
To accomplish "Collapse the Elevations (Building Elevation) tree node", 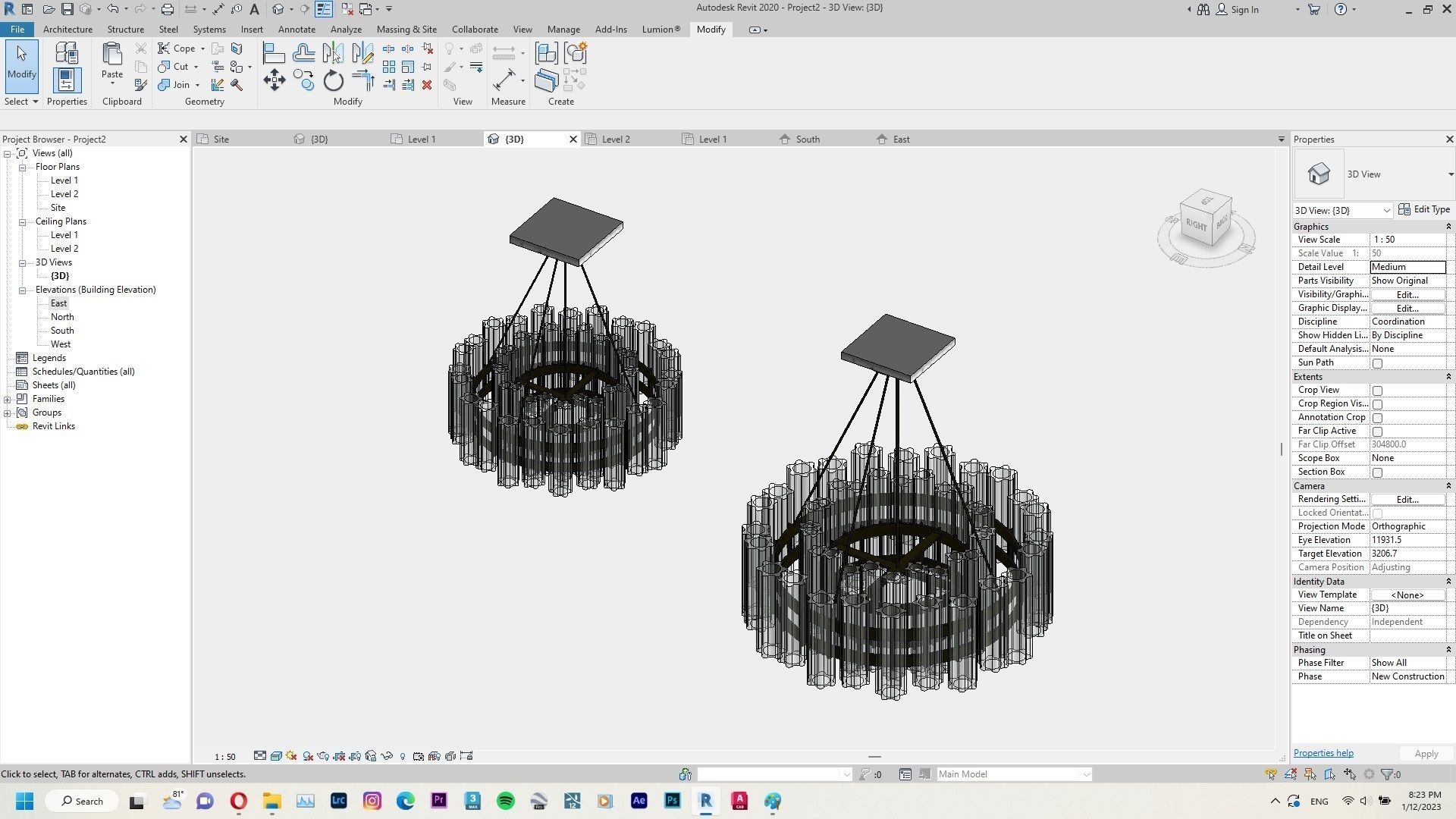I will click(22, 289).
